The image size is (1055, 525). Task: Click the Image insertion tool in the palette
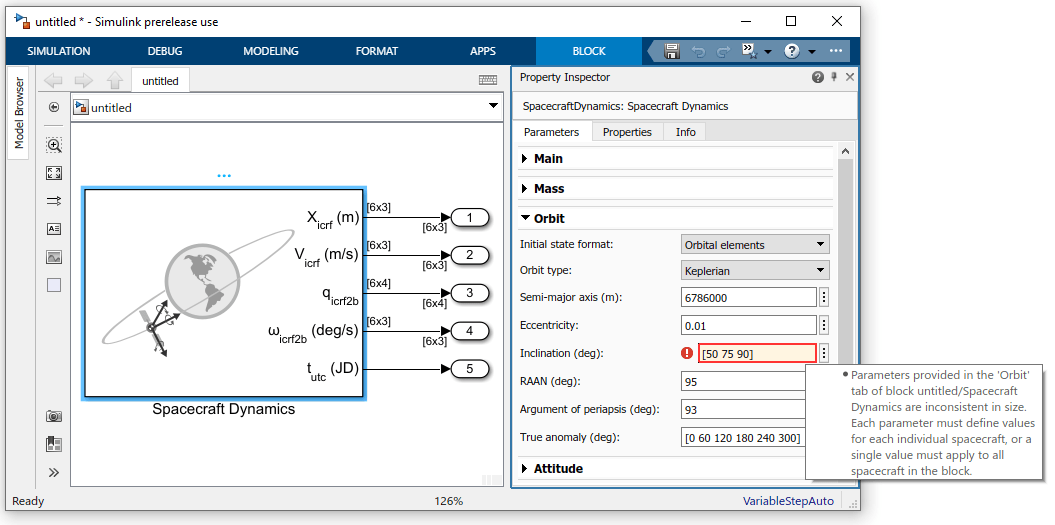point(54,257)
